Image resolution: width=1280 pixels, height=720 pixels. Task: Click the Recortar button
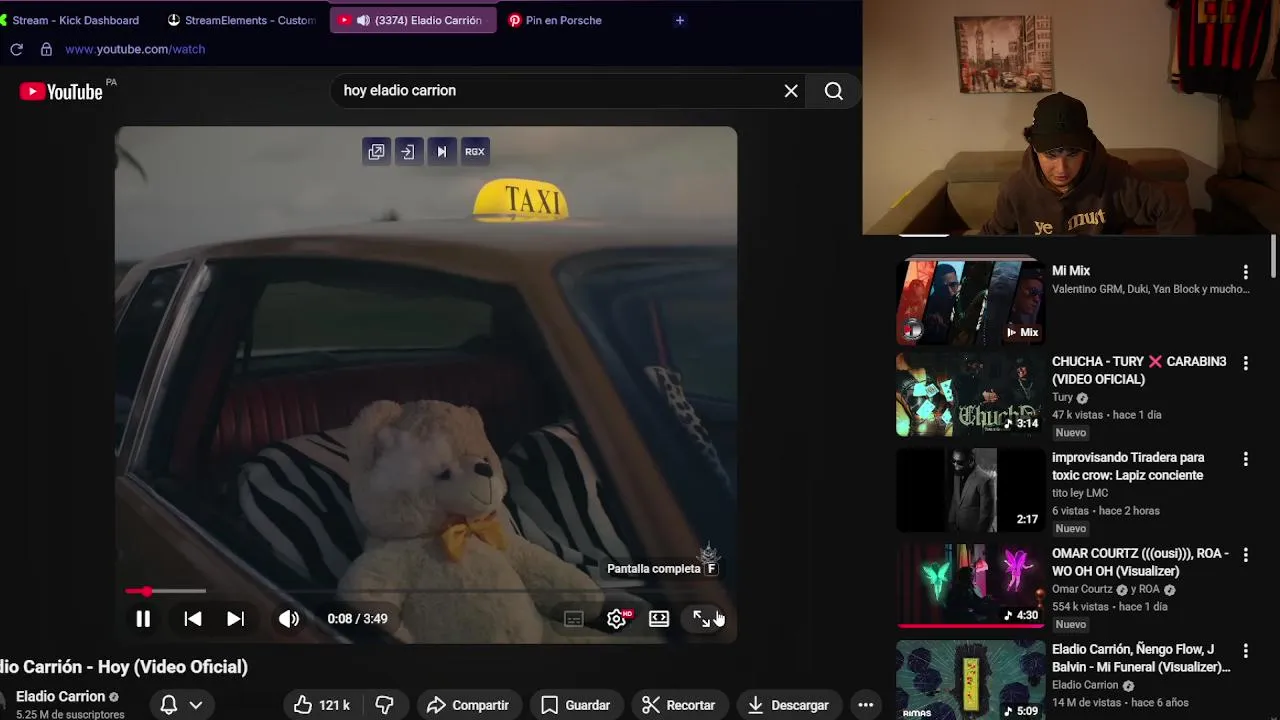click(678, 705)
